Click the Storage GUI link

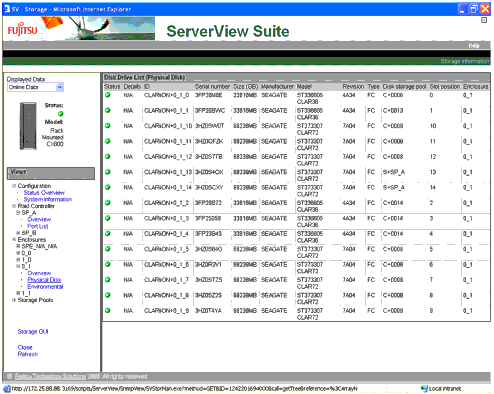[x=33, y=332]
